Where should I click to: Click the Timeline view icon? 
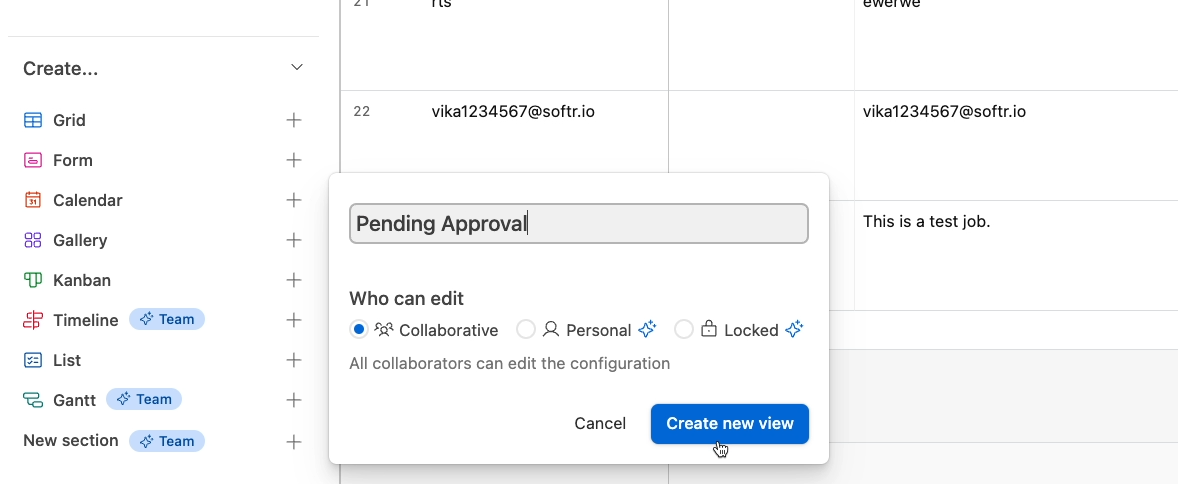[x=33, y=320]
